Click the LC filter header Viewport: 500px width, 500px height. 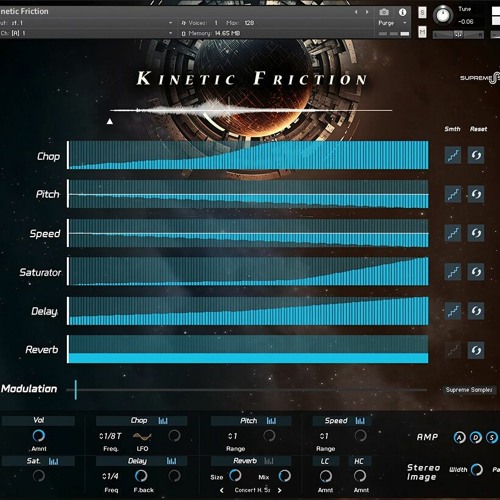click(x=326, y=461)
